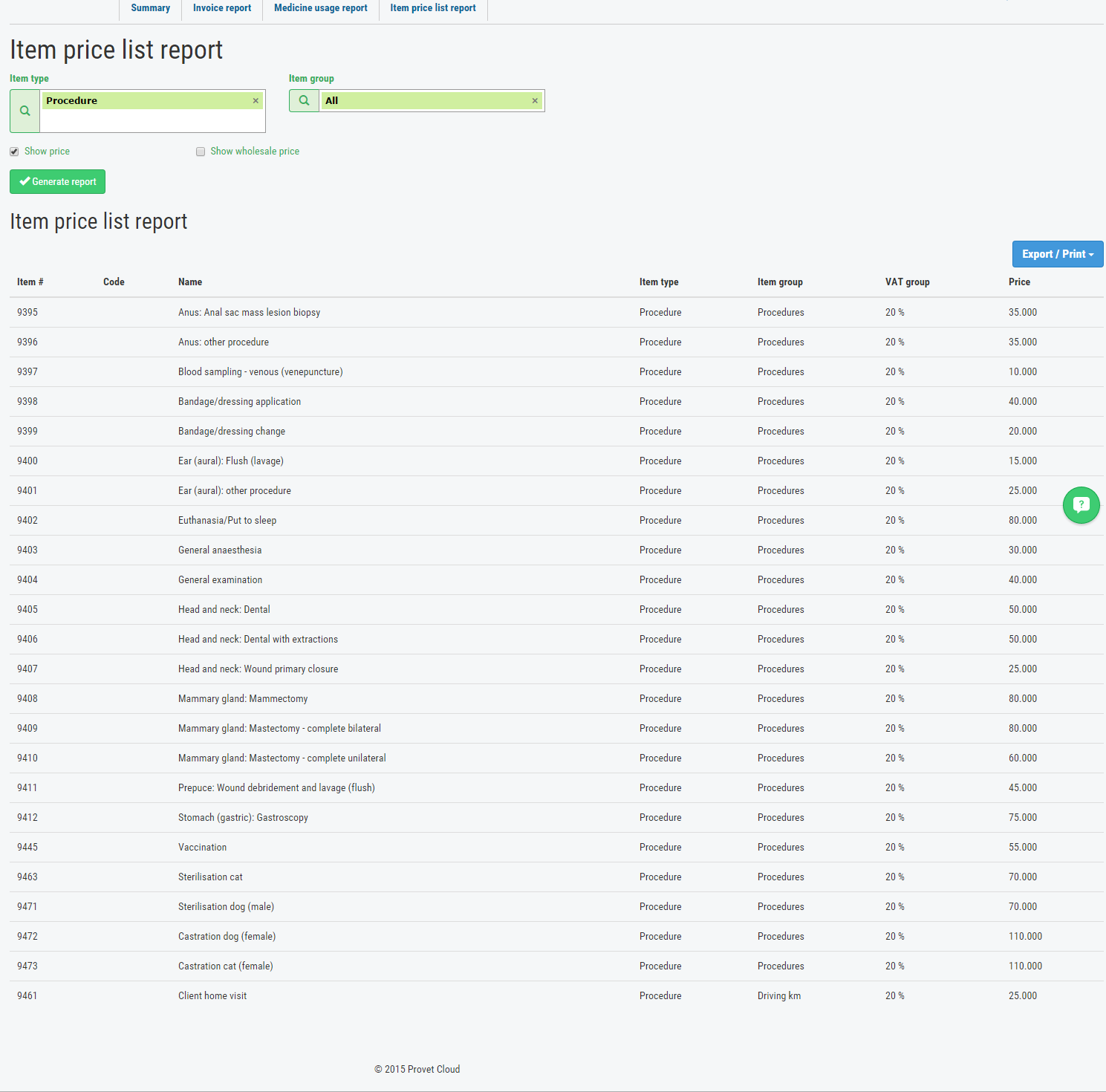Uncheck the Show price checkbox
The height and width of the screenshot is (1092, 1106).
[x=13, y=151]
